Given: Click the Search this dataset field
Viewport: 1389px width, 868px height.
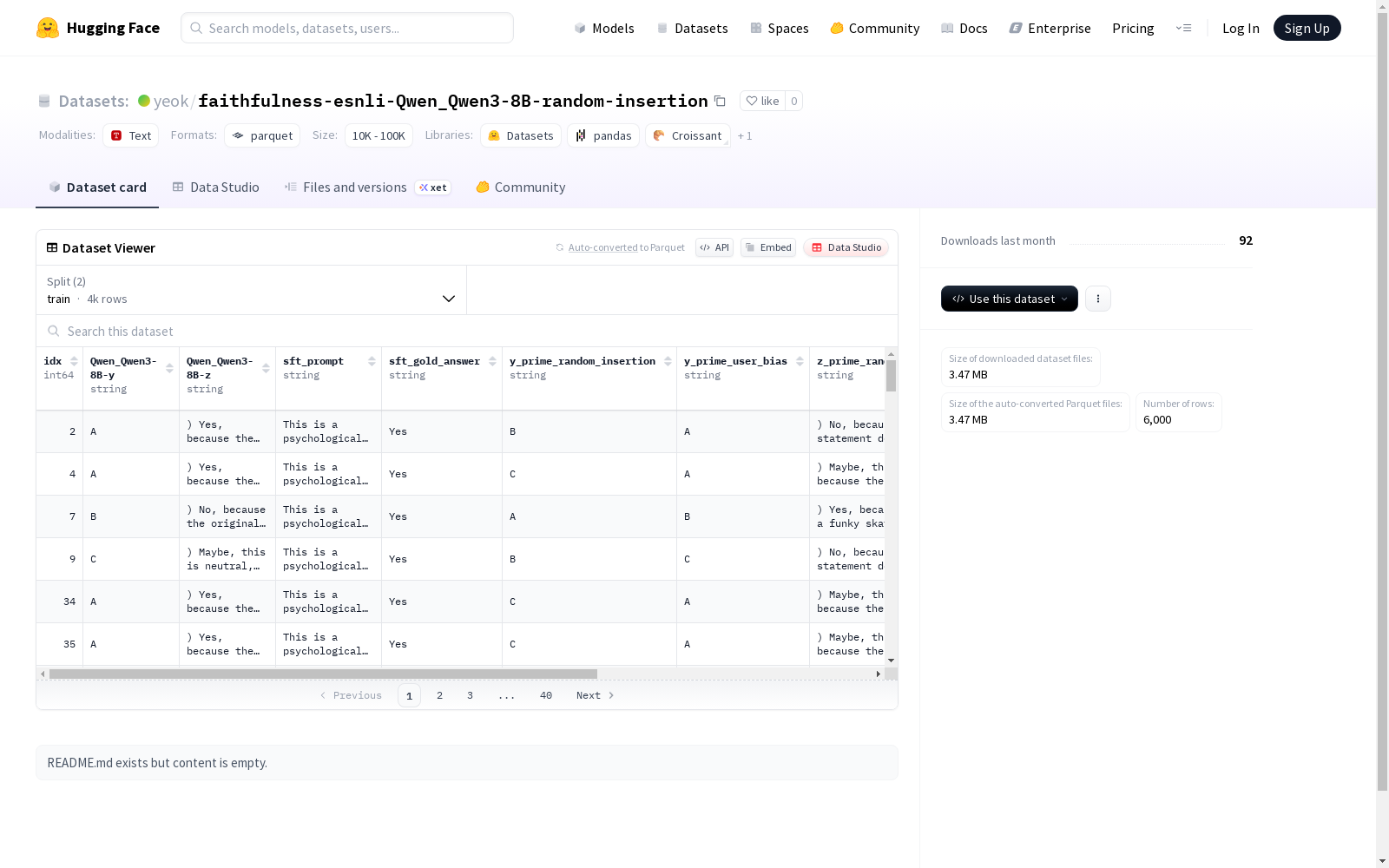Looking at the screenshot, I should point(467,331).
